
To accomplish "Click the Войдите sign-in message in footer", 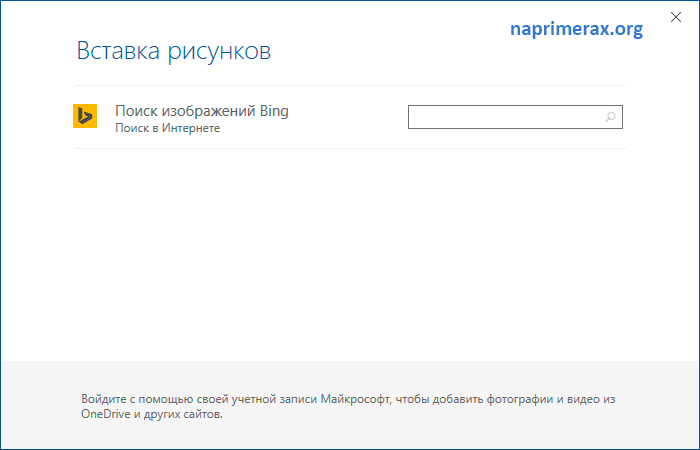I will 348,406.
